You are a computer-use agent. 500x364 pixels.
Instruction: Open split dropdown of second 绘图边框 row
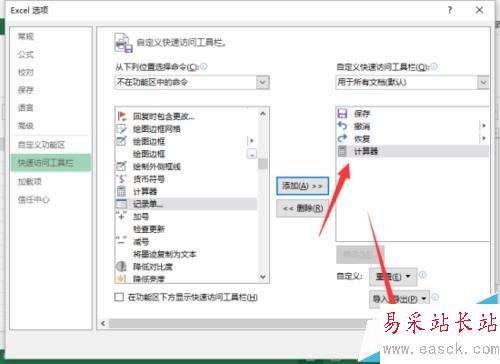252,154
